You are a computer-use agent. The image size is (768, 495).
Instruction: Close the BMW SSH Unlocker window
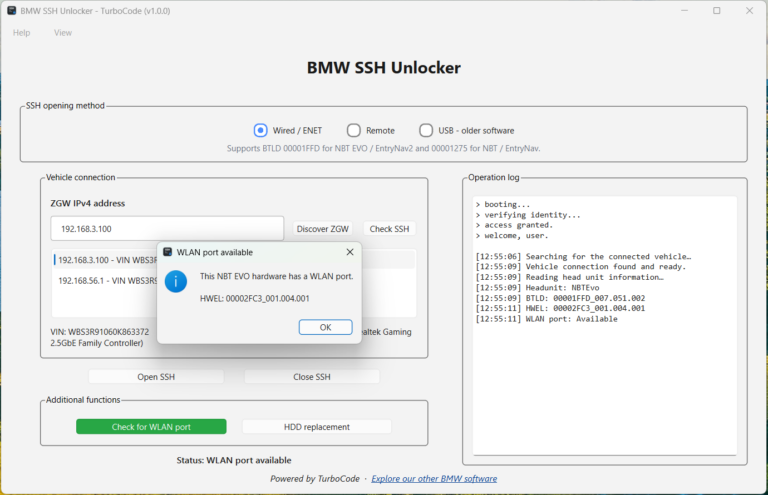(749, 10)
